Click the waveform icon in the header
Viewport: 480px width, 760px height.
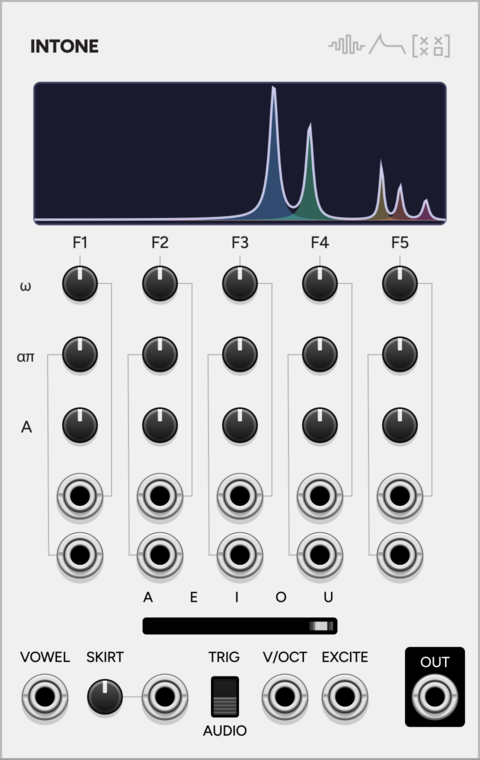pyautogui.click(x=346, y=46)
